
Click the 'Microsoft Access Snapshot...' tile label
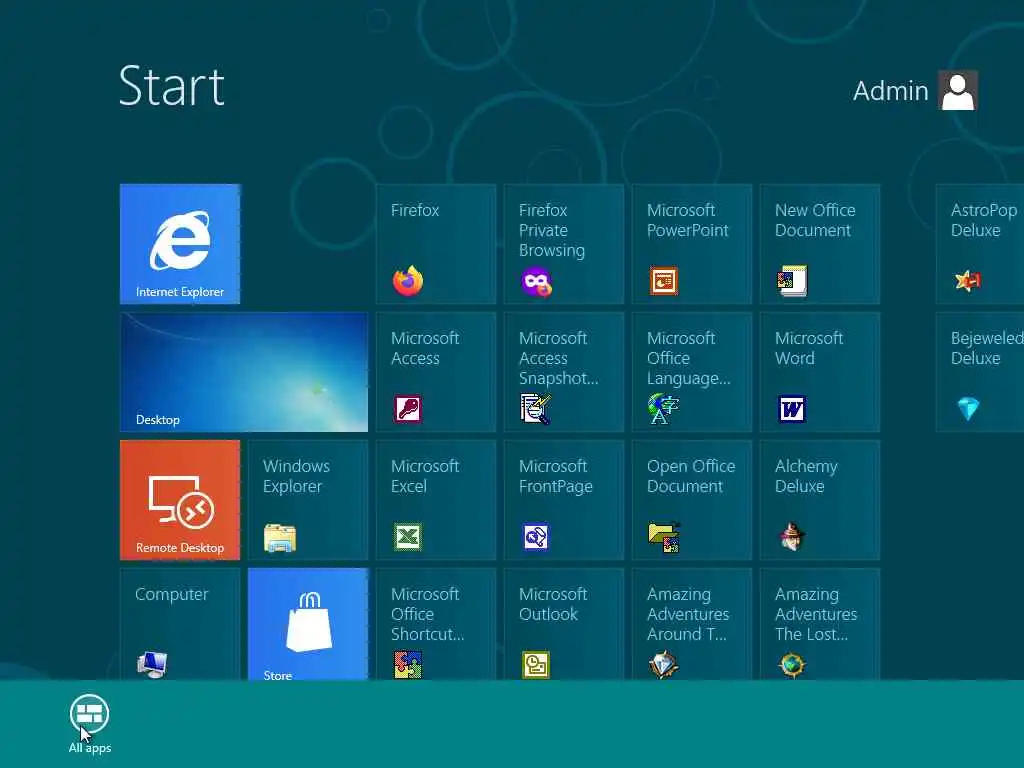[x=558, y=358]
